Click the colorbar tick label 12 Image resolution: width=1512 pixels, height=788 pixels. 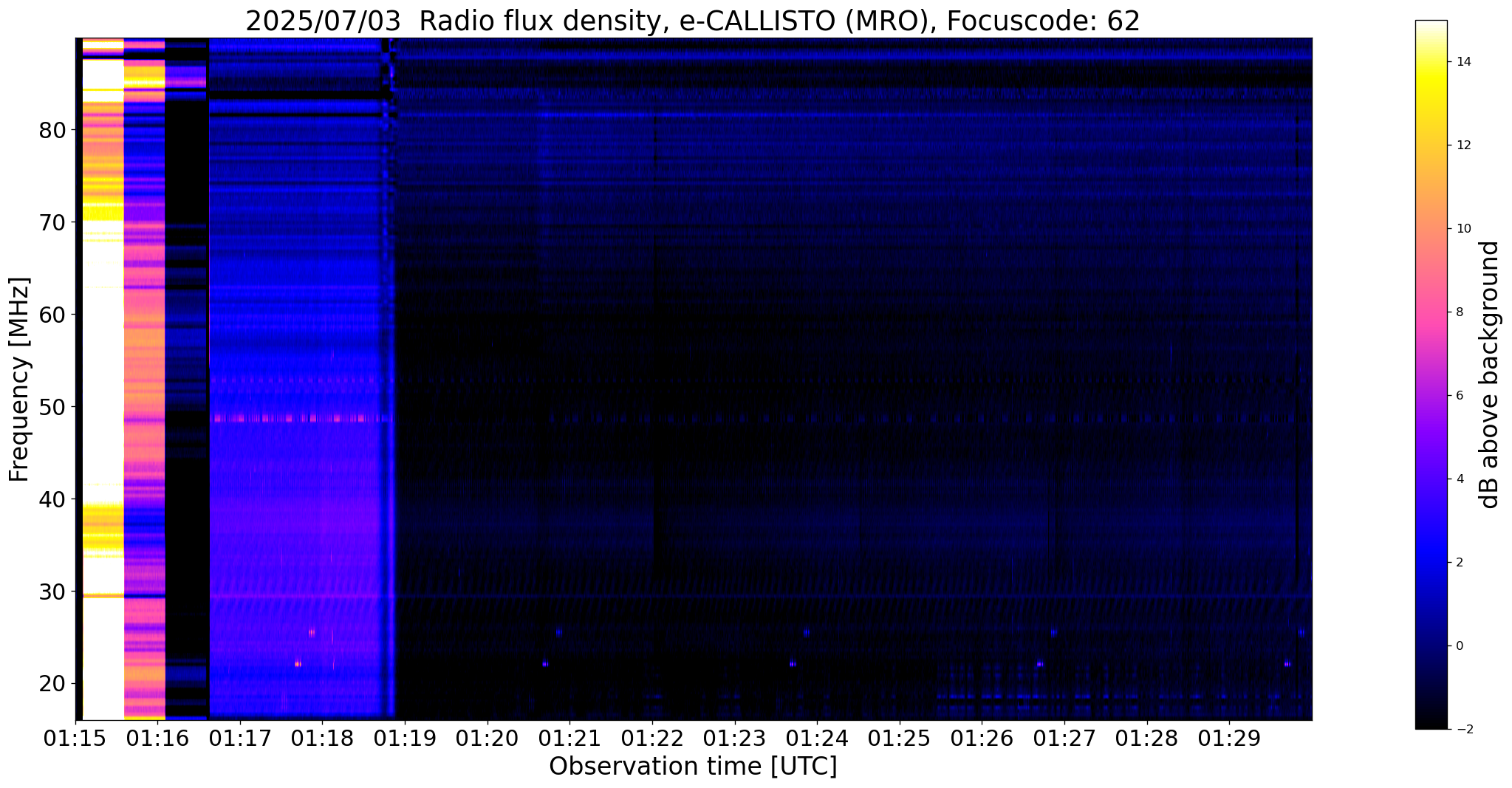(1463, 145)
